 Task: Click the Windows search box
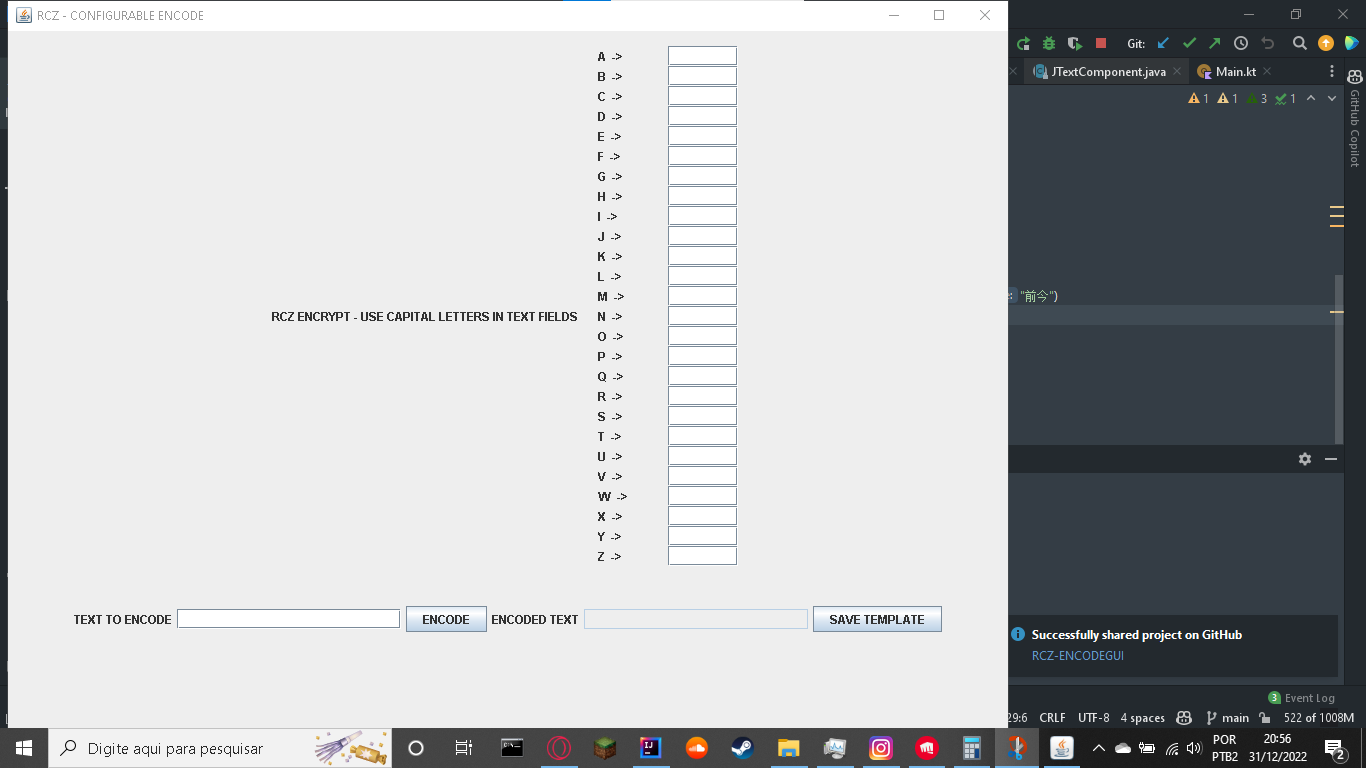(220, 748)
